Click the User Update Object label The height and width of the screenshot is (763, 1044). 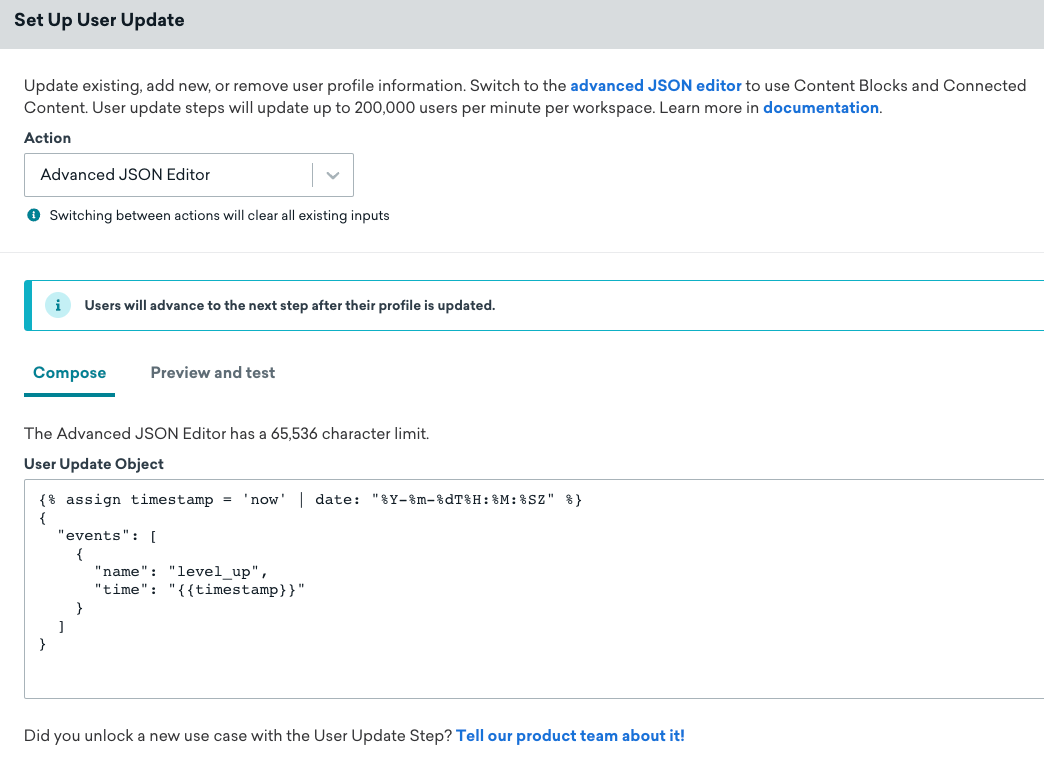coord(93,463)
